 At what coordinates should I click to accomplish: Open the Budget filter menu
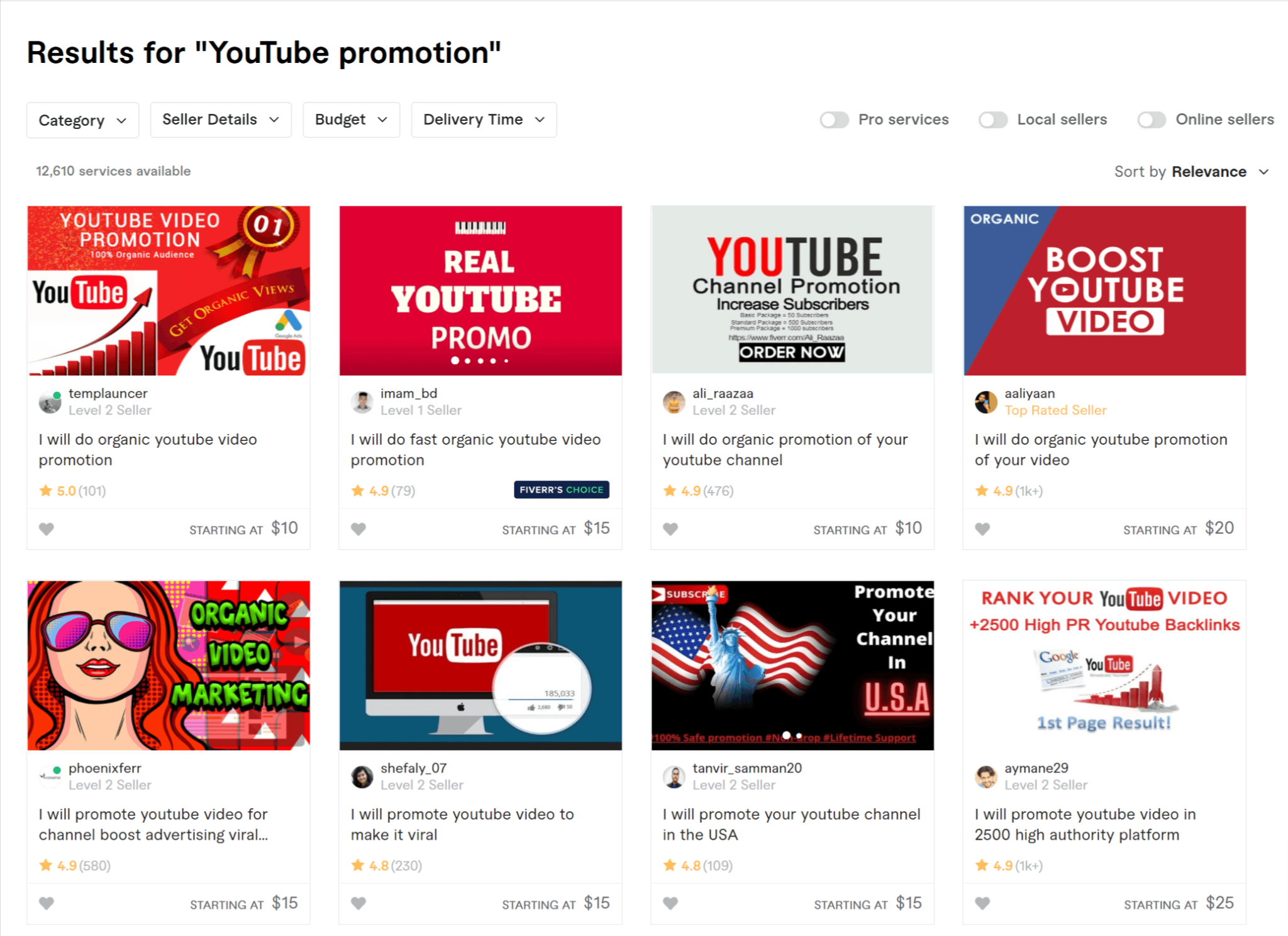[x=351, y=120]
